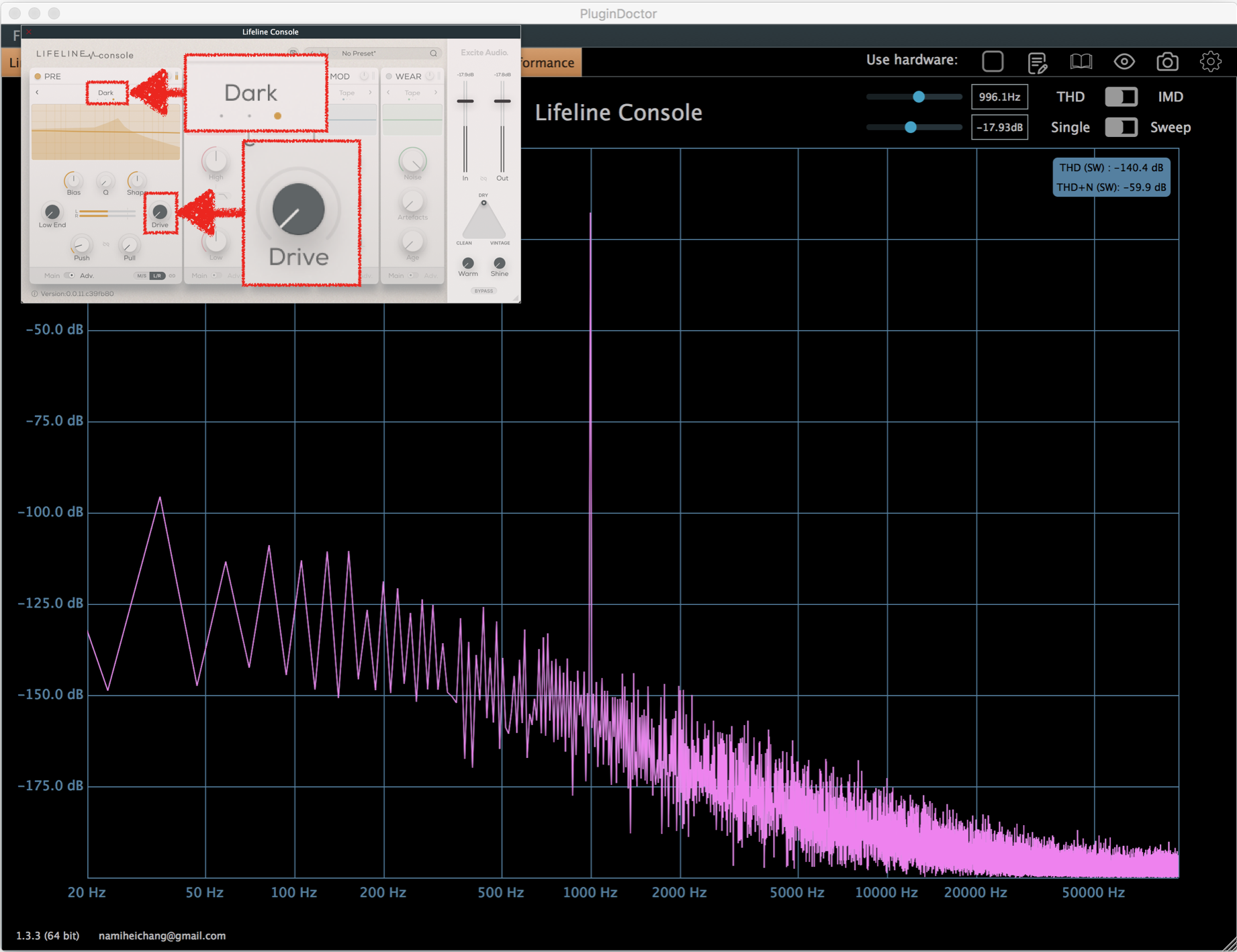Click the Excite Audio logo
This screenshot has height=952, width=1237.
484,52
